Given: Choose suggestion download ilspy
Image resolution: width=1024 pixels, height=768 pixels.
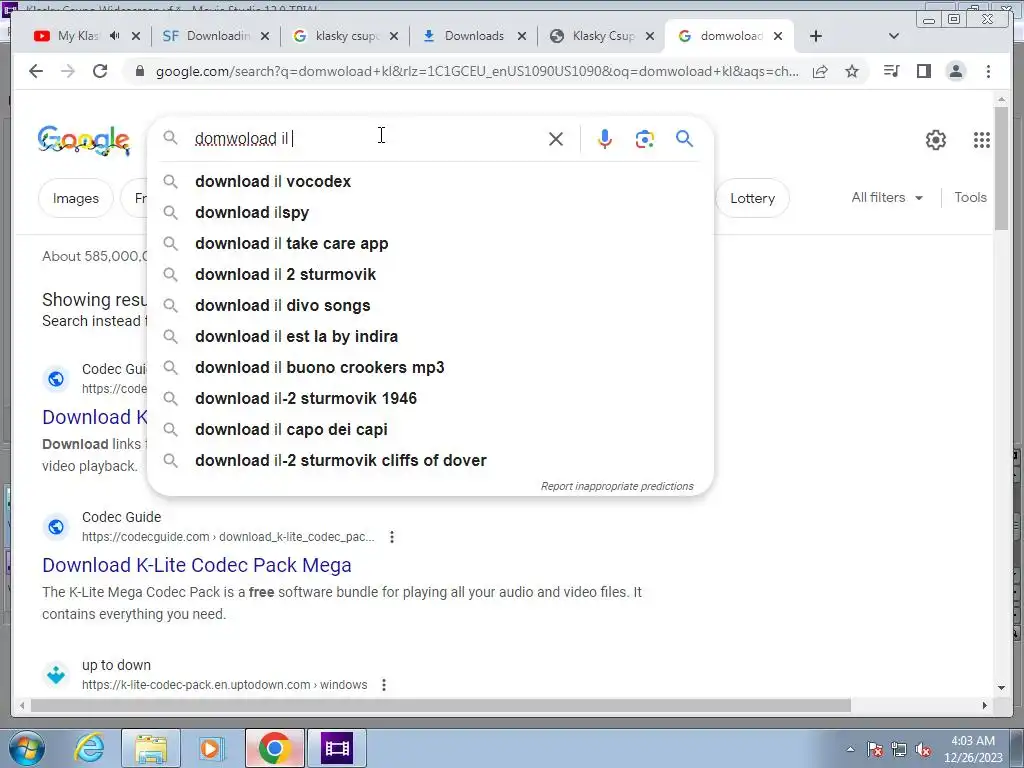Looking at the screenshot, I should click(431, 212).
